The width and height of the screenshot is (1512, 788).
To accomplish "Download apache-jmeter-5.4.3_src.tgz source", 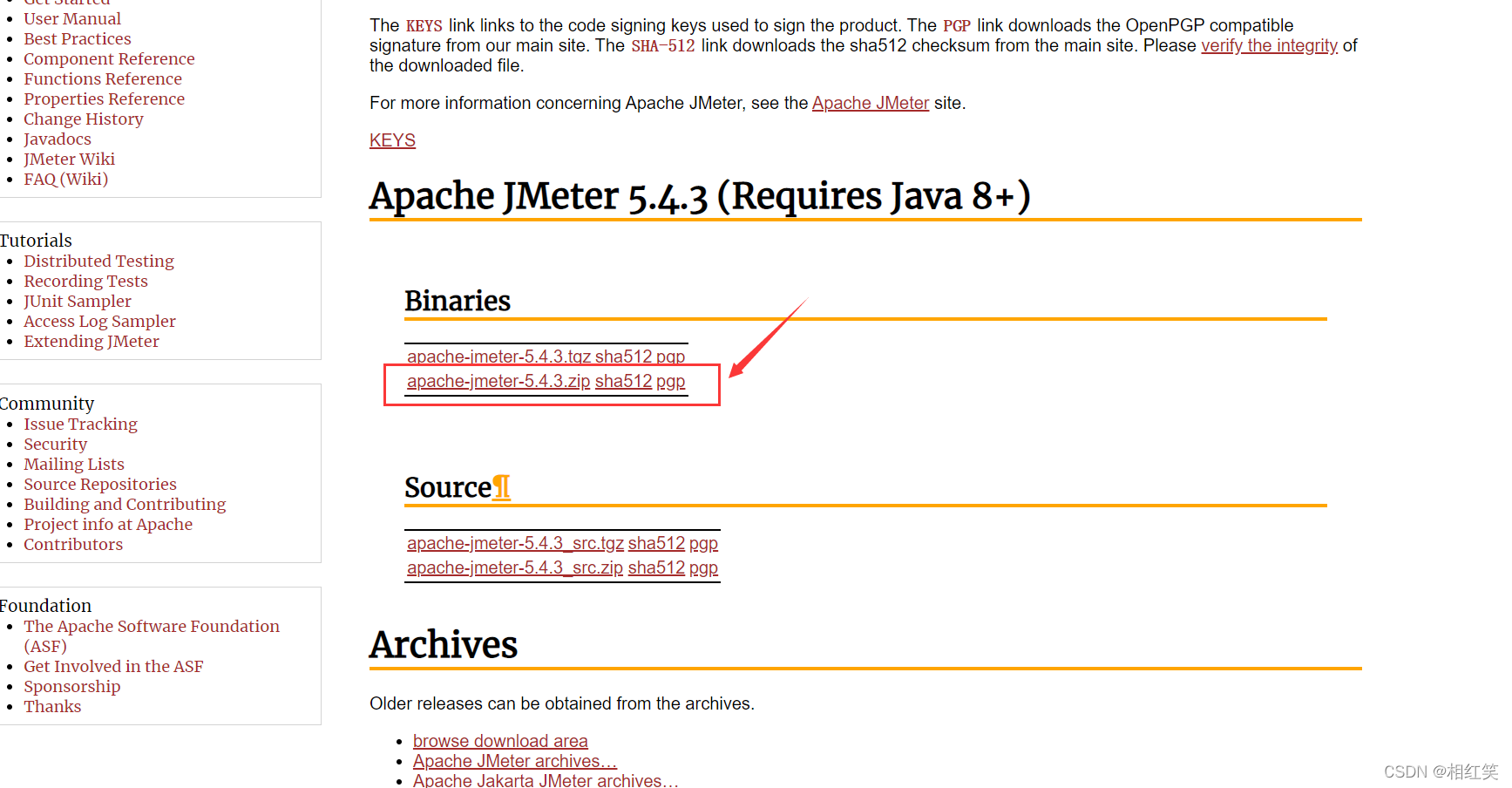I will point(515,543).
